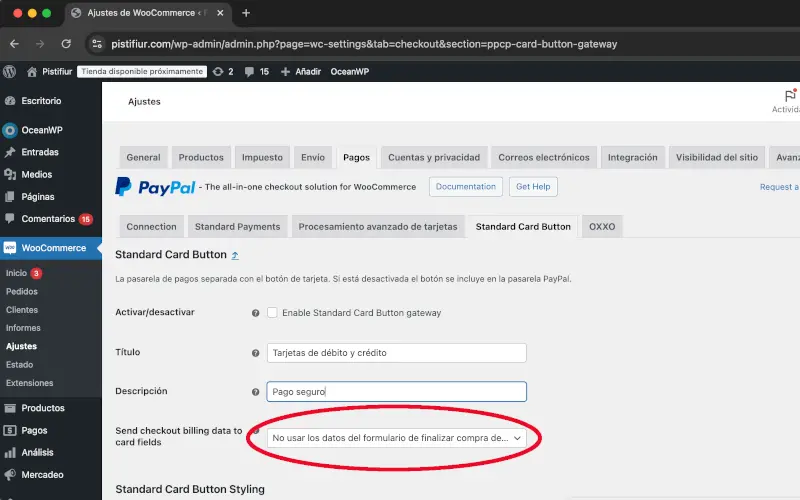Open Extensiones under WooCommerce
Viewport: 800px width, 500px height.
(x=30, y=383)
